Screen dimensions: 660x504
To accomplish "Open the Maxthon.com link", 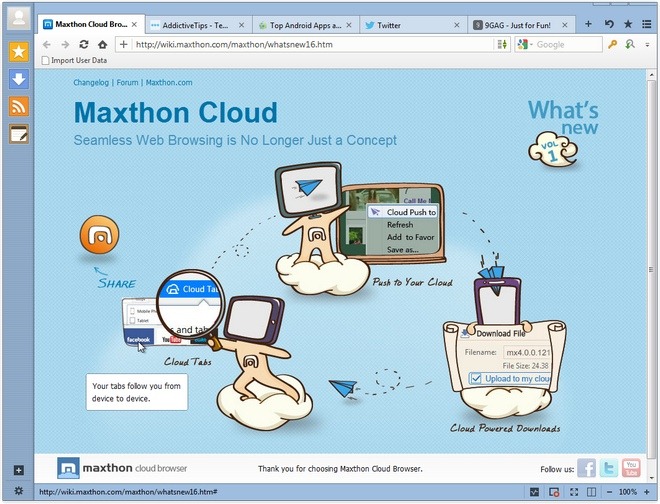I will coord(169,83).
